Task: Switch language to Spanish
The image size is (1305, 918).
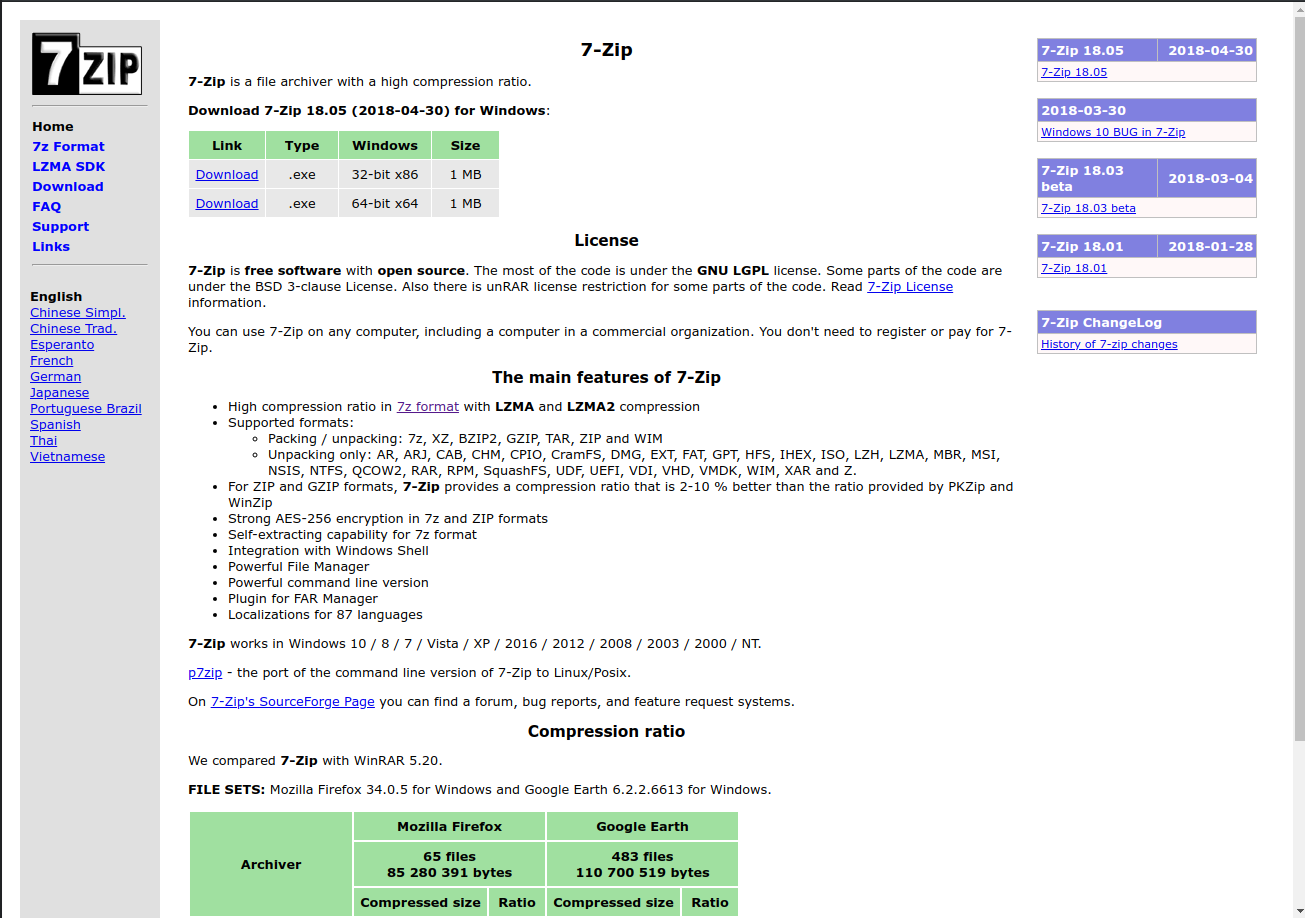Action: [55, 425]
